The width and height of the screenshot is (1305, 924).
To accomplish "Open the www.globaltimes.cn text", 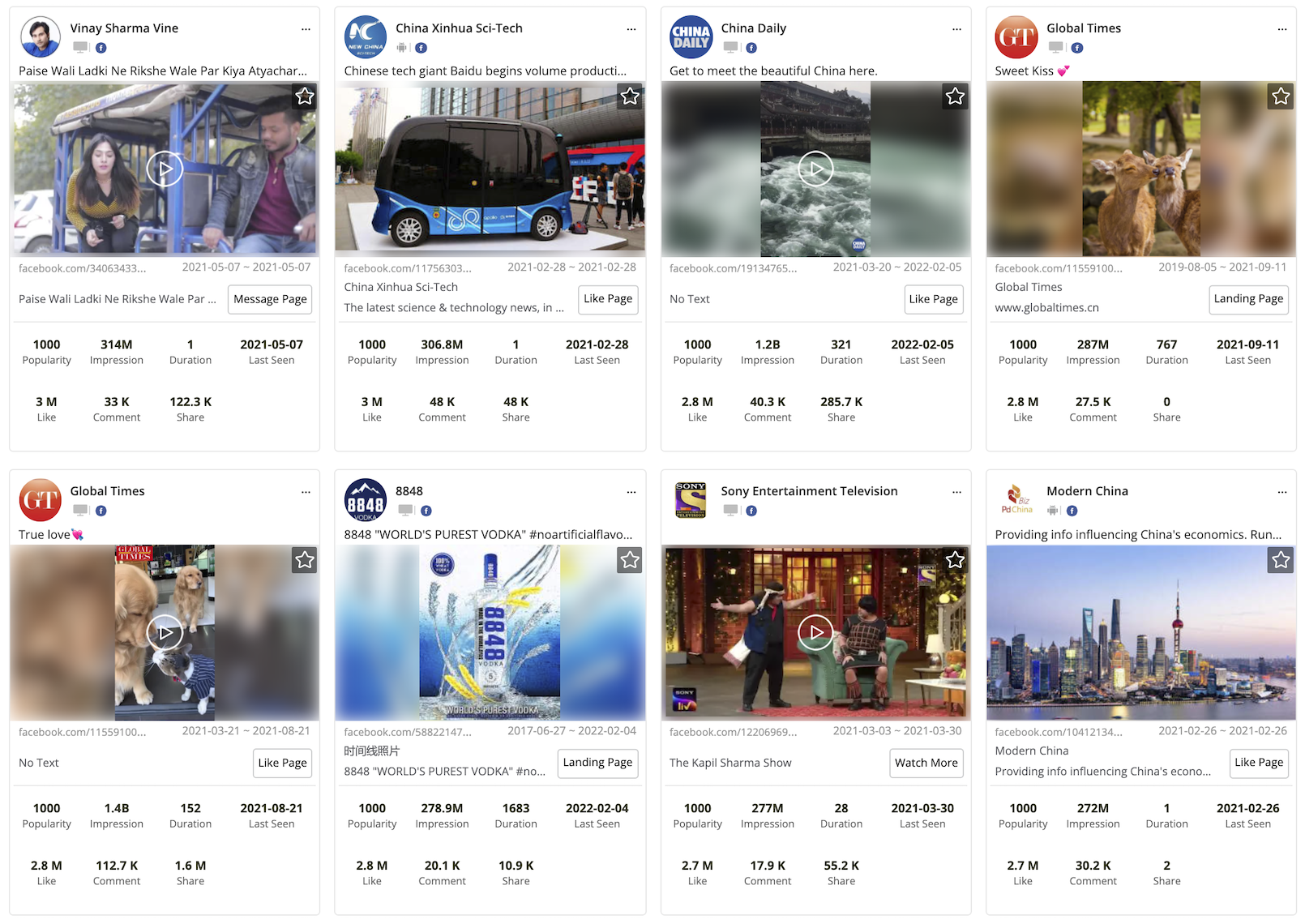I will pyautogui.click(x=1047, y=308).
